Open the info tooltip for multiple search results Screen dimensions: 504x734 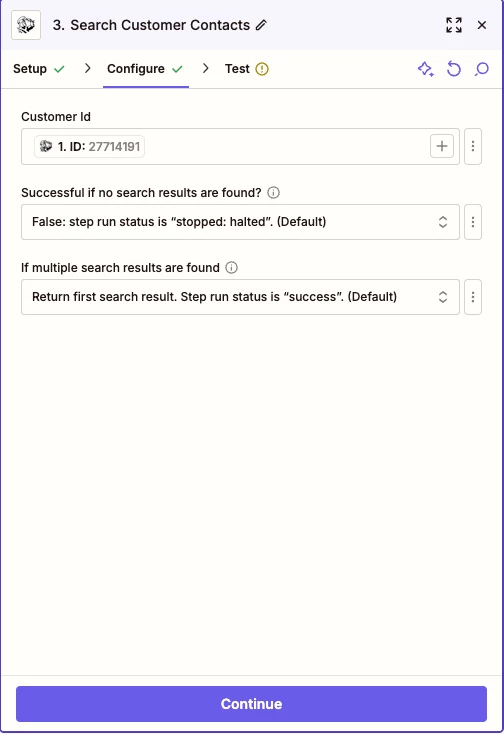231,268
